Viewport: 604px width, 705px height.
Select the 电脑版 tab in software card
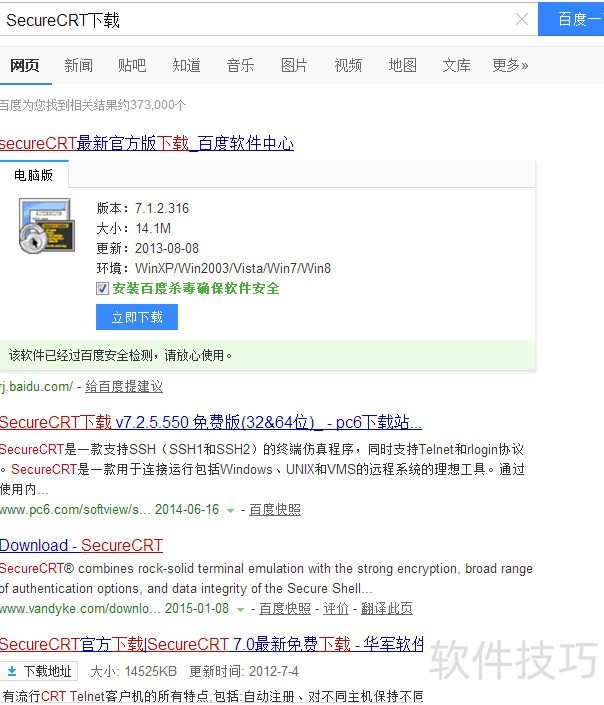33,175
